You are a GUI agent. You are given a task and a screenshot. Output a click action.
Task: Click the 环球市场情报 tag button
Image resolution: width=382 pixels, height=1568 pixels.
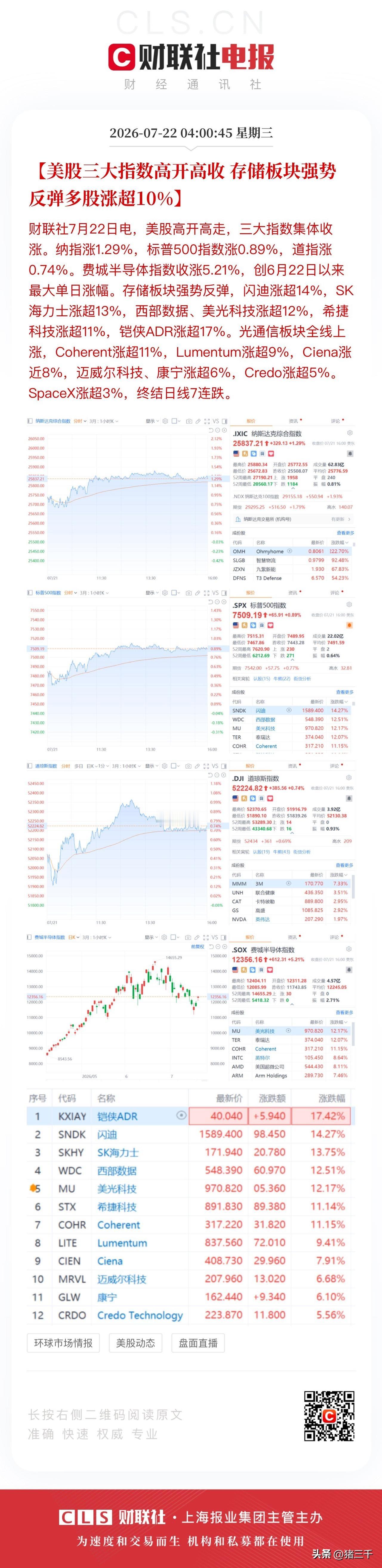click(x=63, y=1343)
